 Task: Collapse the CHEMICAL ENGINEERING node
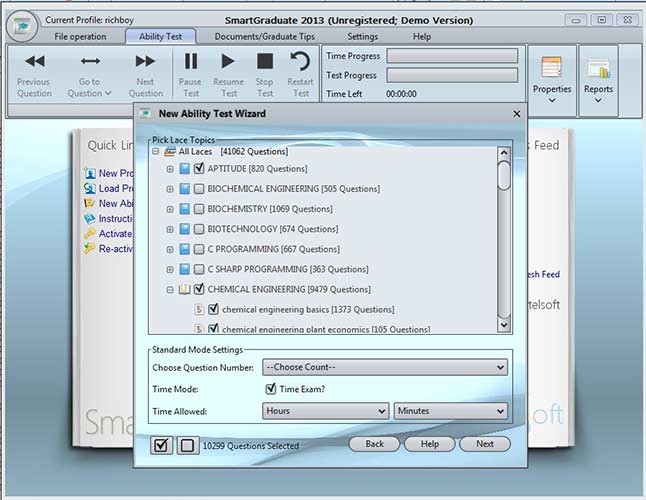click(170, 290)
